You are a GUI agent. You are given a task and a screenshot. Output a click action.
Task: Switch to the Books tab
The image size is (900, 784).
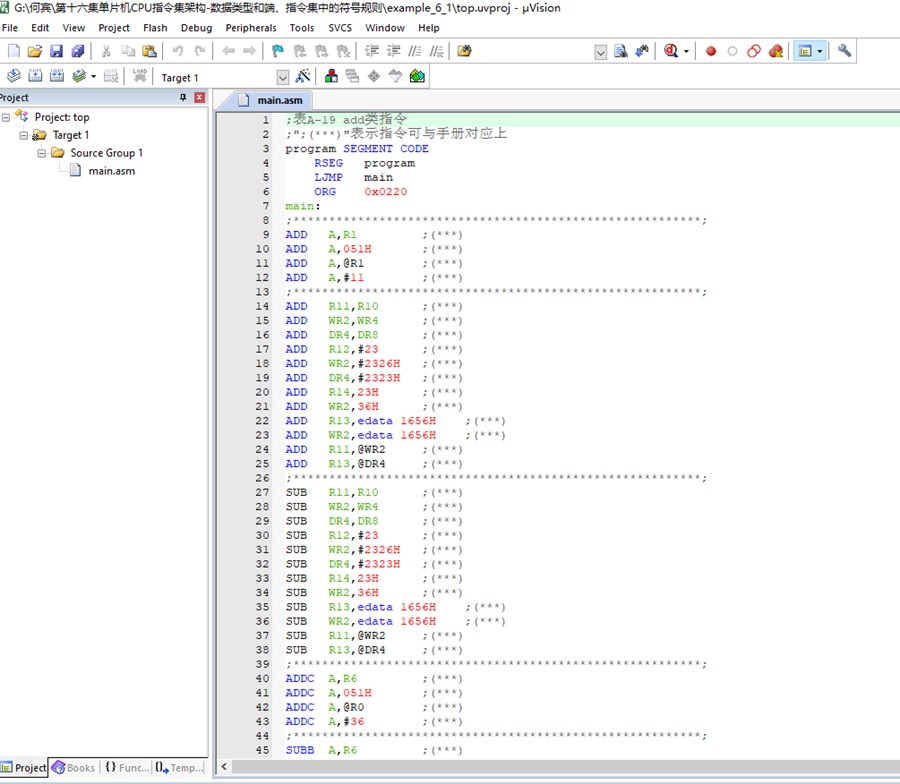74,768
